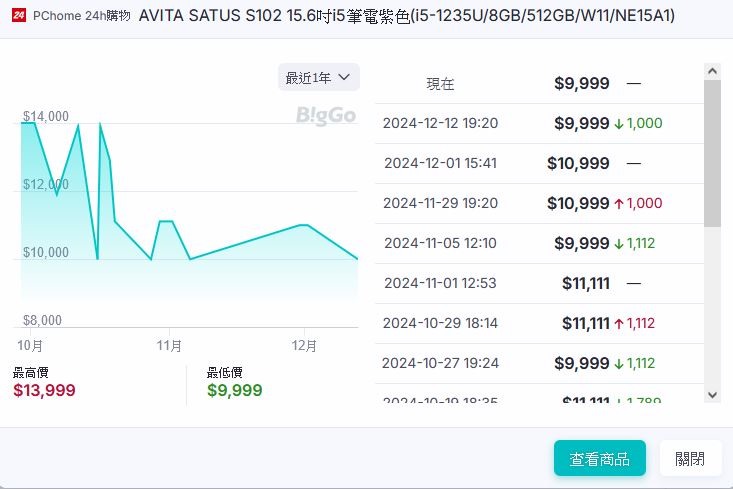Click the ↑1,000 increase on 2024-11-29
Image resolution: width=733 pixels, height=489 pixels.
point(639,203)
